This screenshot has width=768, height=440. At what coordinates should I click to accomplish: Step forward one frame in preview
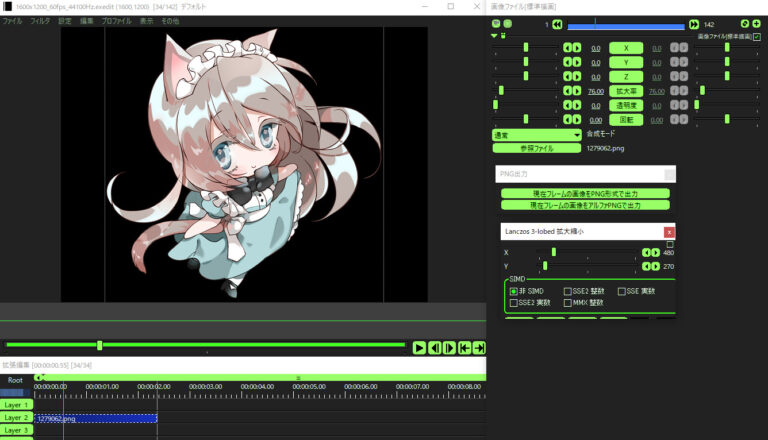tap(450, 347)
